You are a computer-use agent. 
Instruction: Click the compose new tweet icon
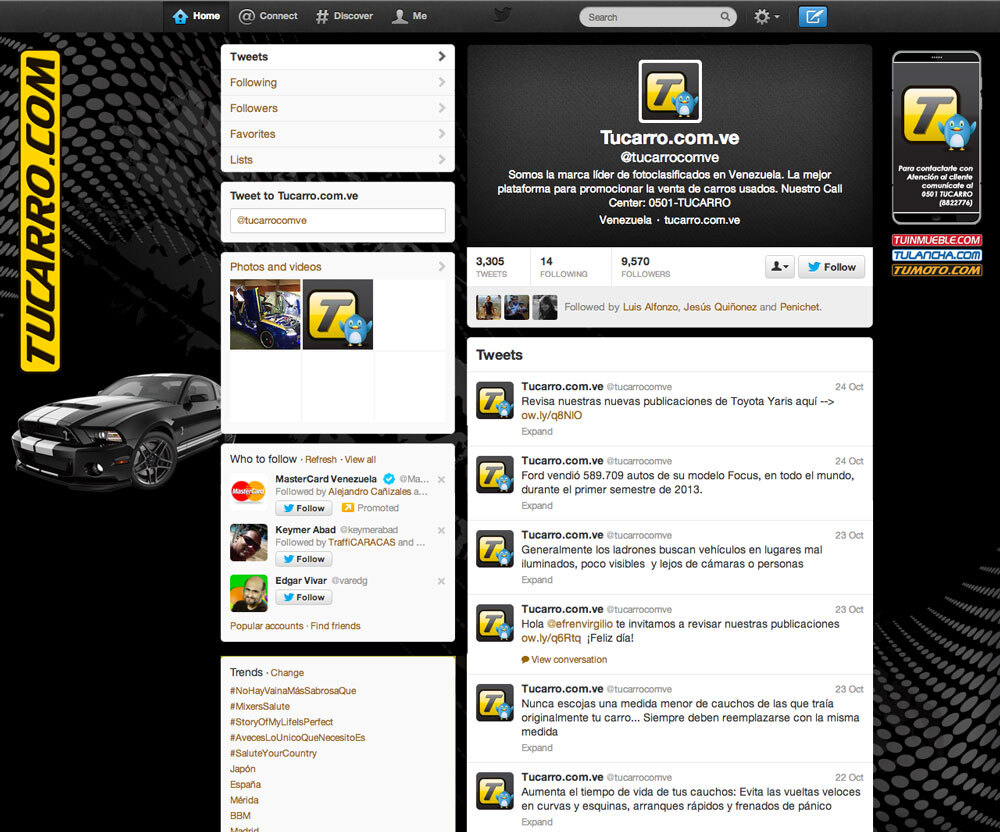click(x=813, y=16)
